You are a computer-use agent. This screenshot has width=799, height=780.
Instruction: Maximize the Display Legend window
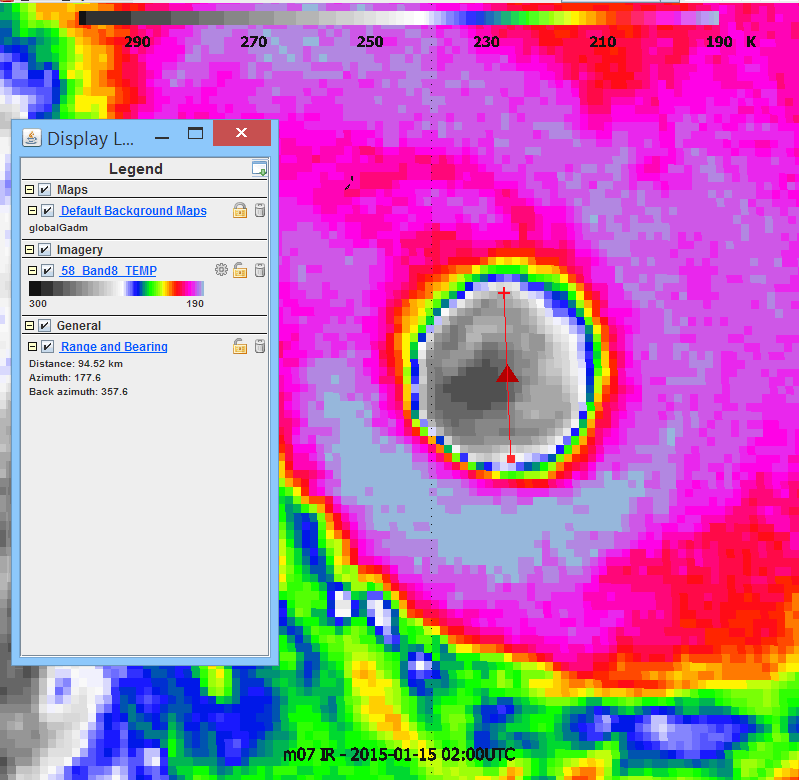point(195,133)
